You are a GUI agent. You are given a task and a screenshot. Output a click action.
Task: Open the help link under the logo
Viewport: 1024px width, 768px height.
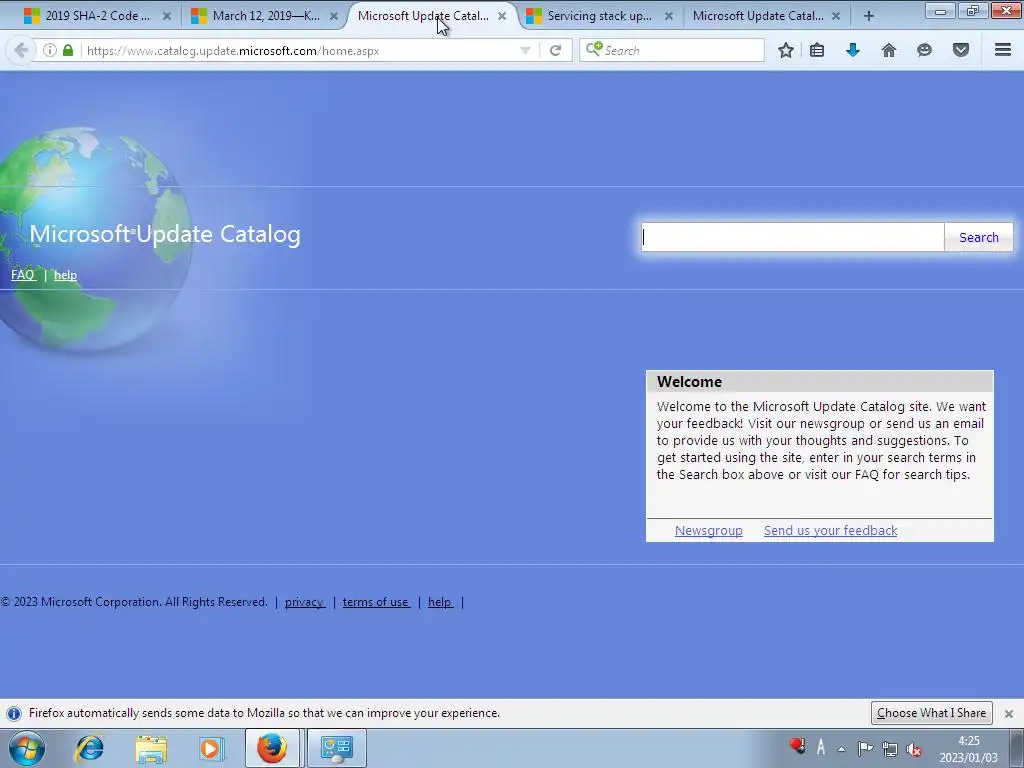(x=65, y=275)
